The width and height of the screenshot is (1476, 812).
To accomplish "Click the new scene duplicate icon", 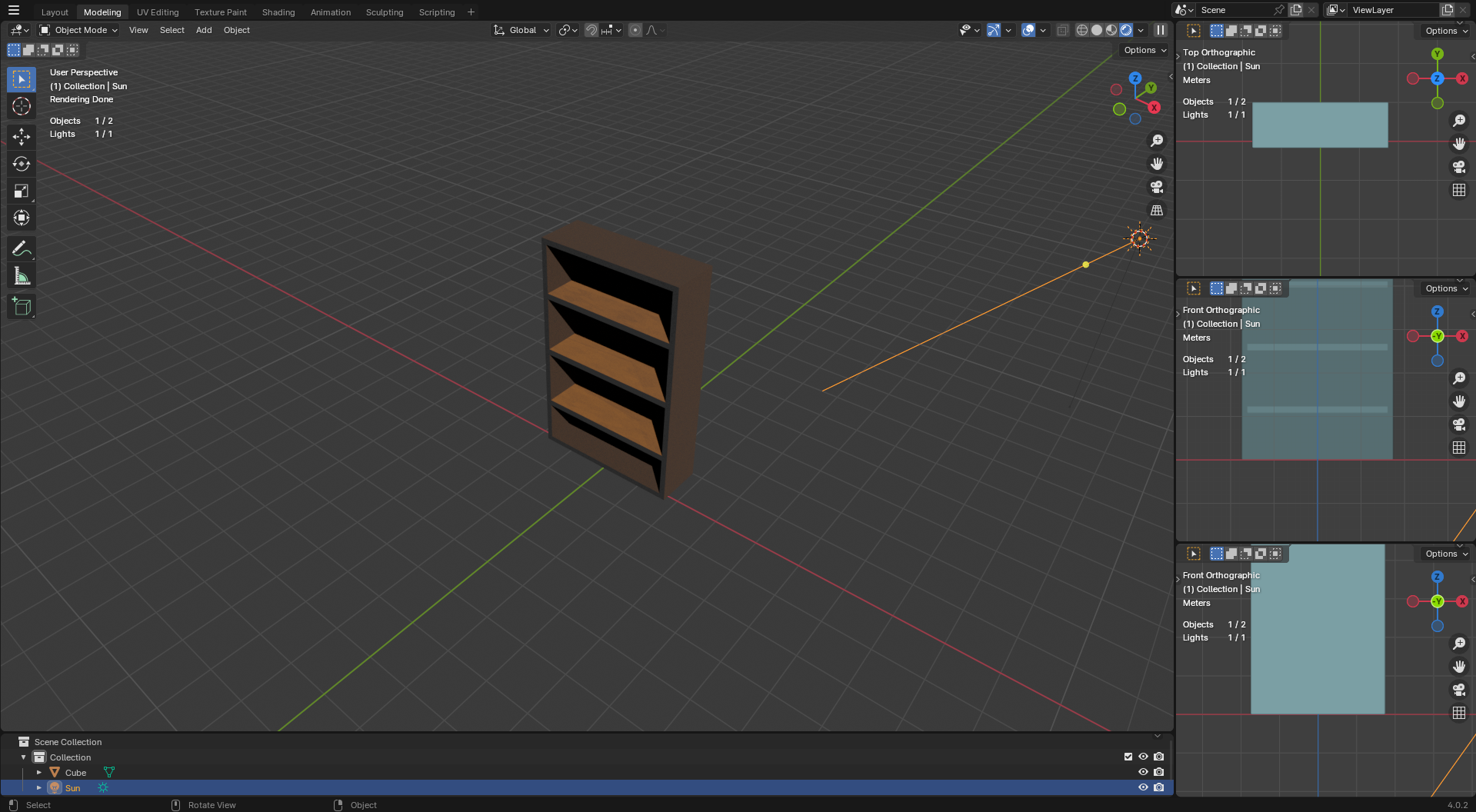I will 1296,10.
